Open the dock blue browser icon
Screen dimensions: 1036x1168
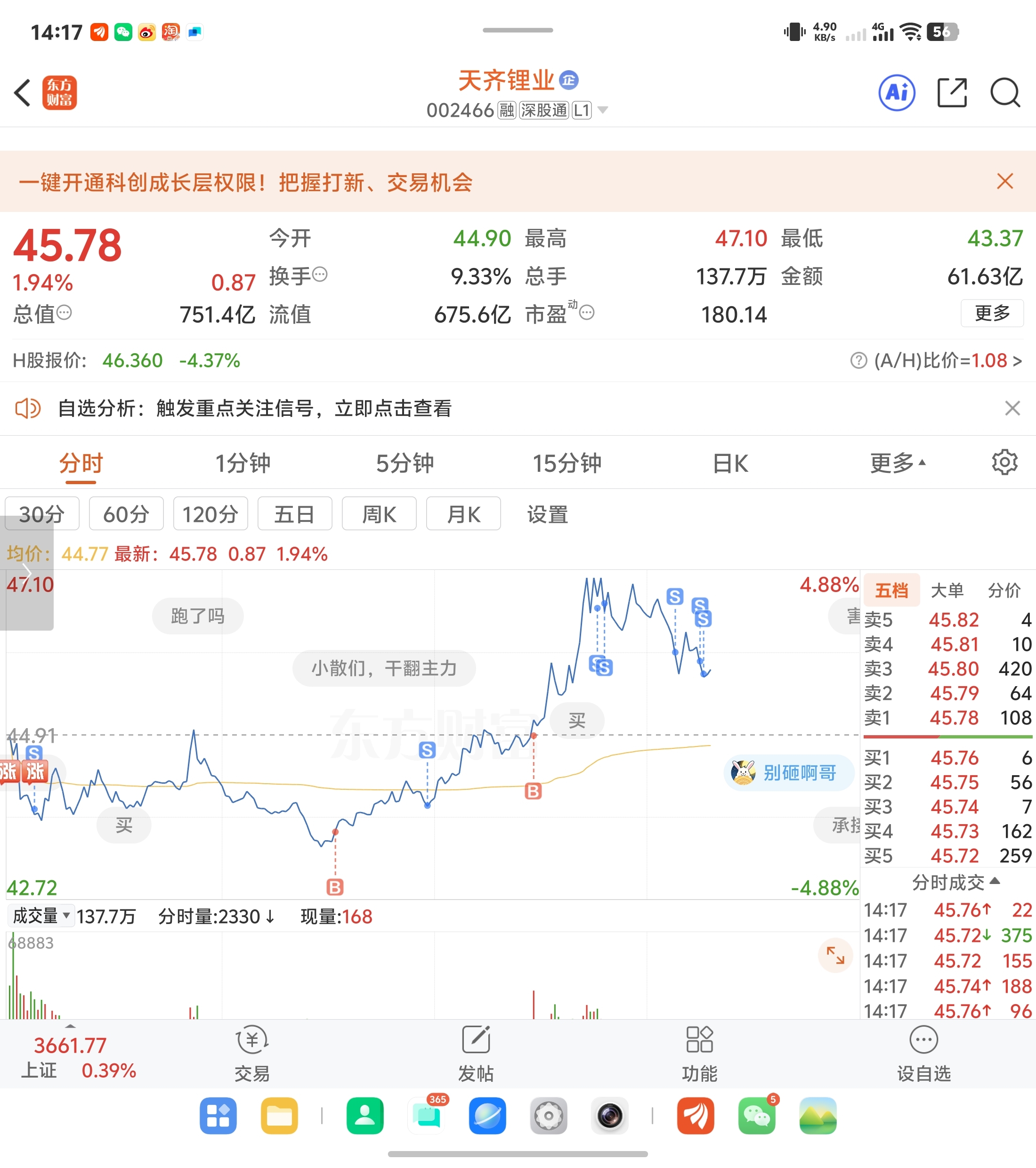pyautogui.click(x=487, y=1115)
